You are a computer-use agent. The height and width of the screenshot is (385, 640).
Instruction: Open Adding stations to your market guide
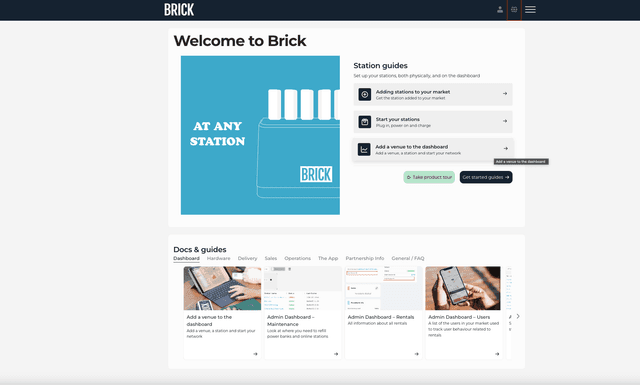[433, 94]
